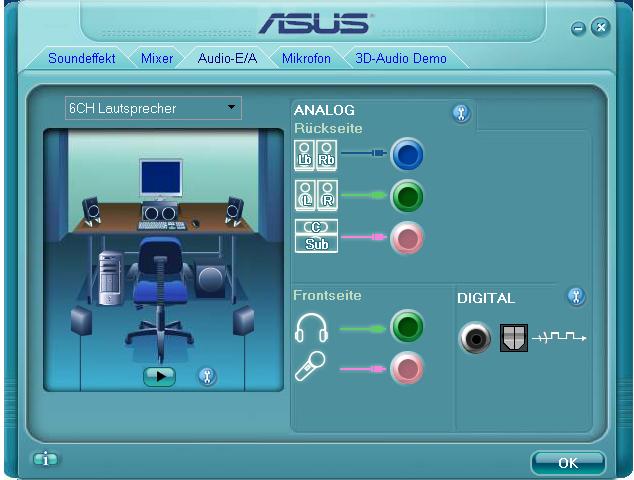Image resolution: width=634 pixels, height=480 pixels.
Task: Expand the 6CH Lautsprecher dropdown
Action: (153, 108)
